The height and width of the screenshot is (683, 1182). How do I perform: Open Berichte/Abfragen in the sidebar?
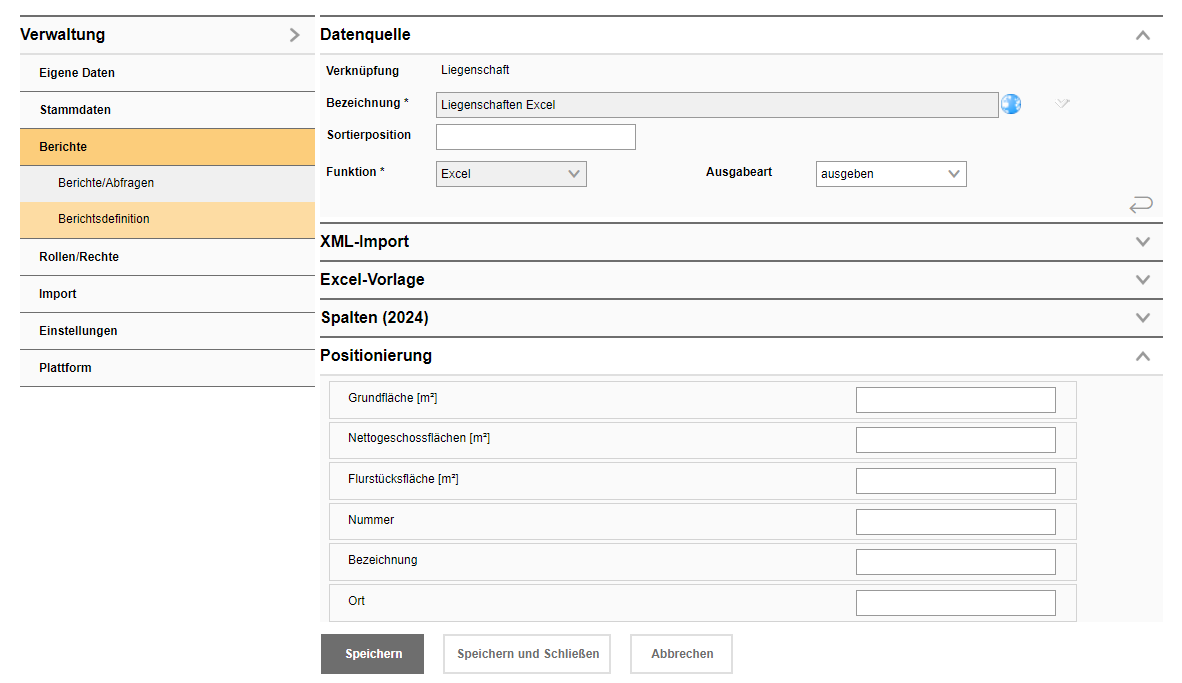point(106,183)
